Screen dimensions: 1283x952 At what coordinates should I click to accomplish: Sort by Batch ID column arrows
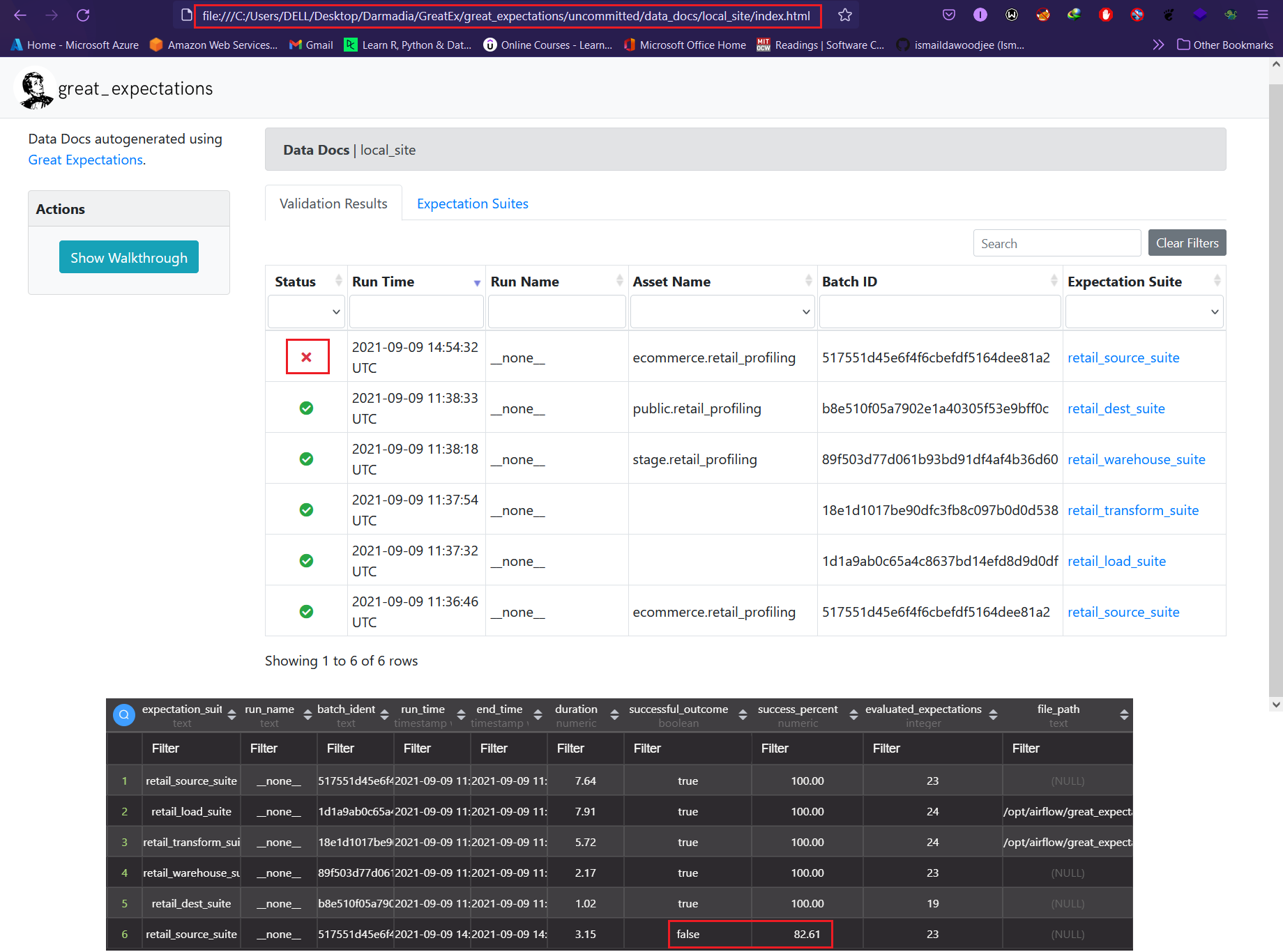(1054, 281)
